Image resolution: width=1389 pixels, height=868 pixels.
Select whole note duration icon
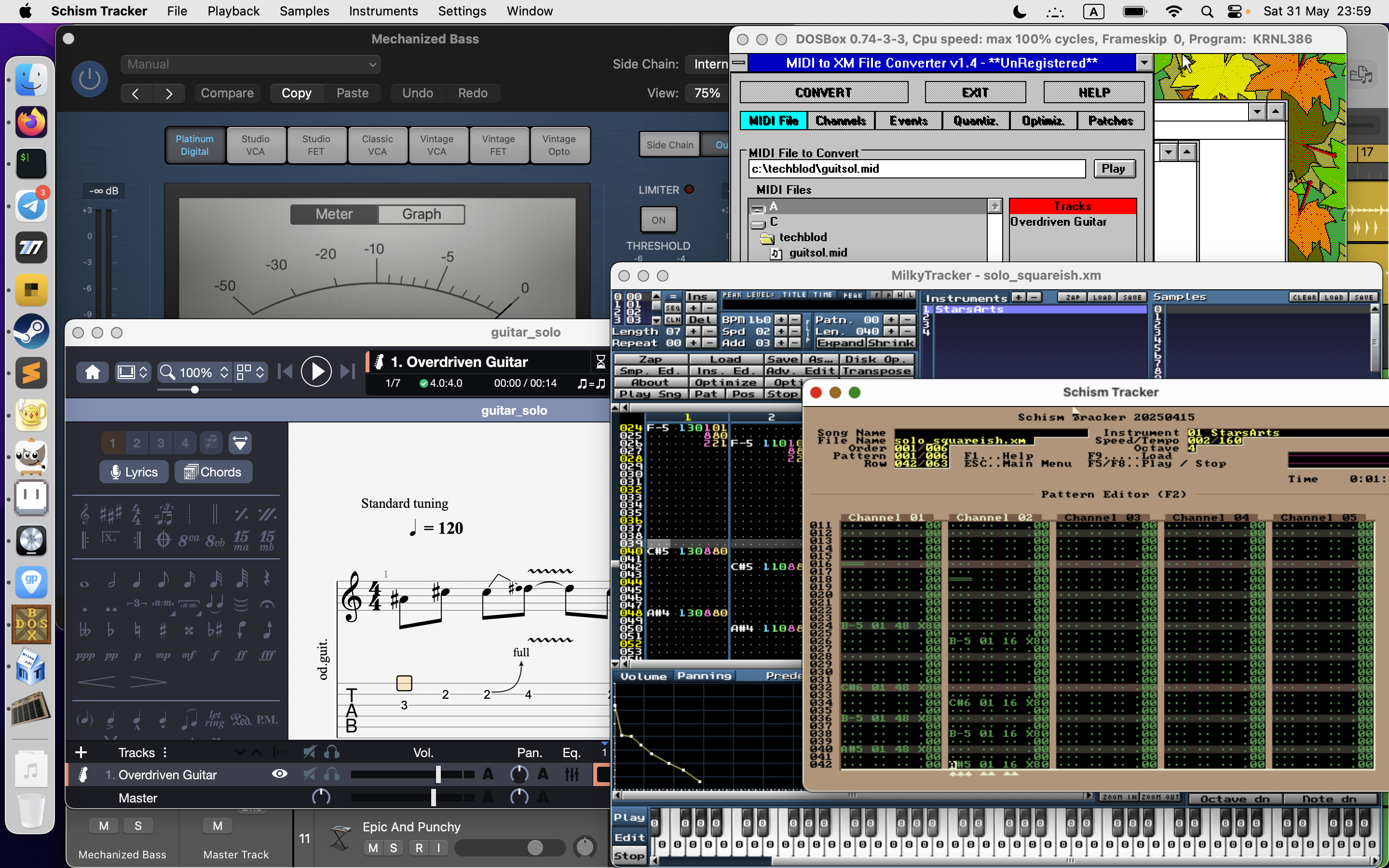coord(84,584)
